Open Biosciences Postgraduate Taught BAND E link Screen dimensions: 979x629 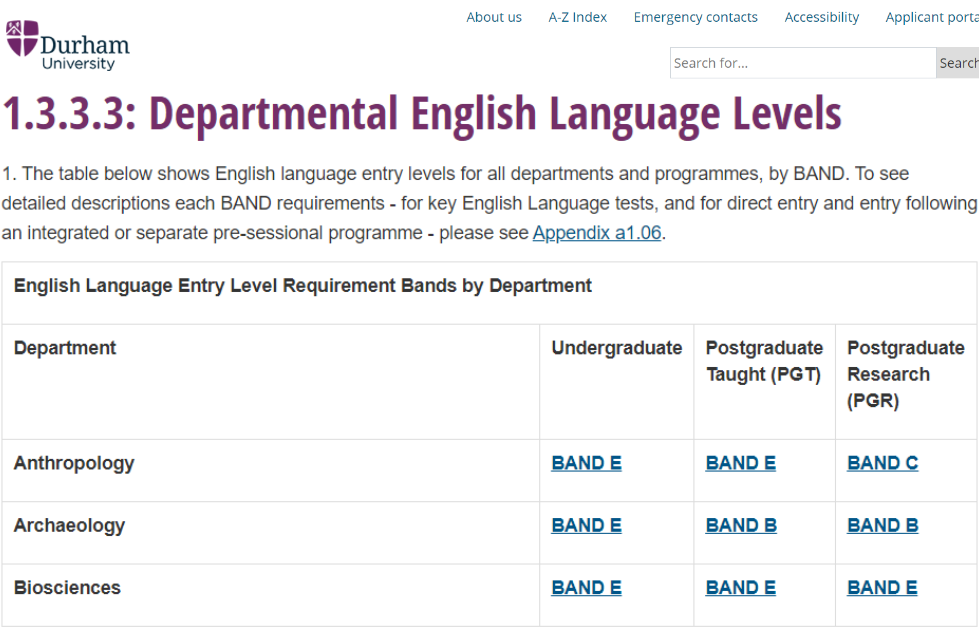click(x=740, y=587)
